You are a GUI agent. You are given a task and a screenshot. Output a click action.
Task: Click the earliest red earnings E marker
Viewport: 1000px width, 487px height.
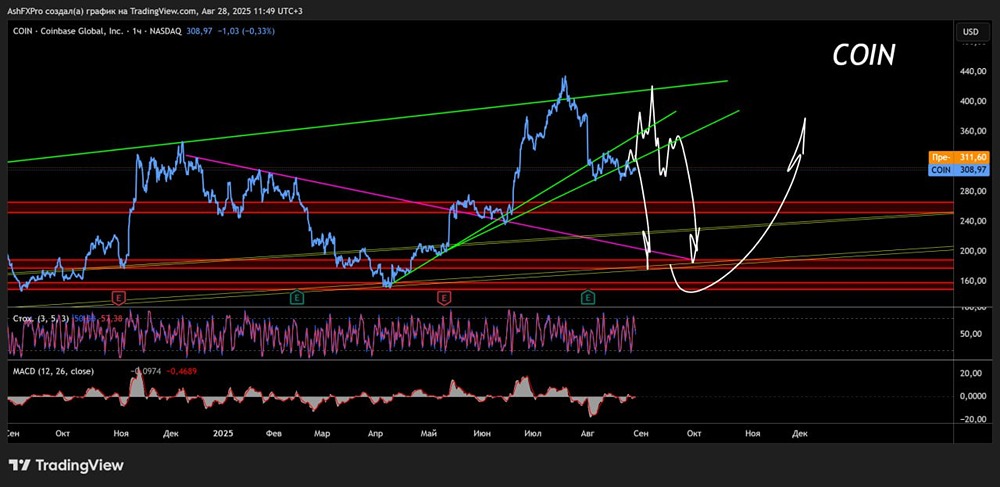(x=119, y=297)
